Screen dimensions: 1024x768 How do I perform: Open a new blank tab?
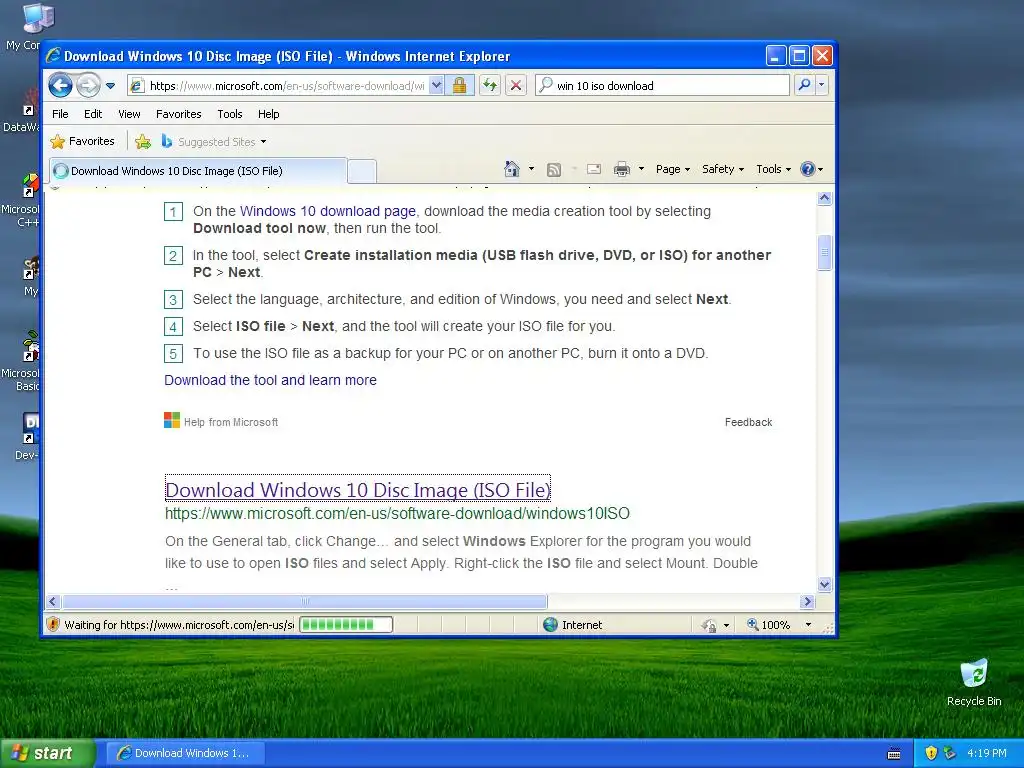(362, 172)
